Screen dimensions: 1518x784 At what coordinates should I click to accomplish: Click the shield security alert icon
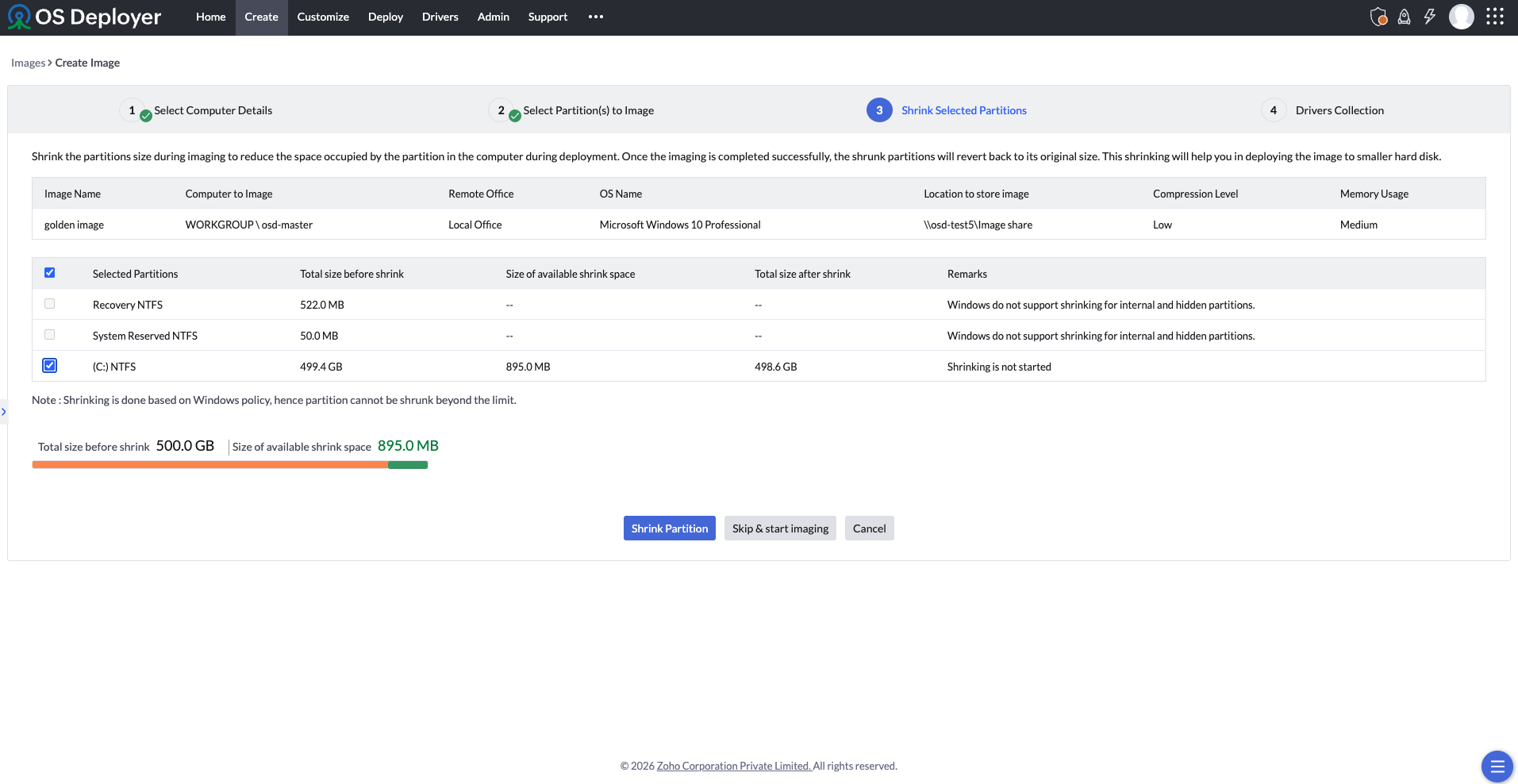pos(1378,17)
